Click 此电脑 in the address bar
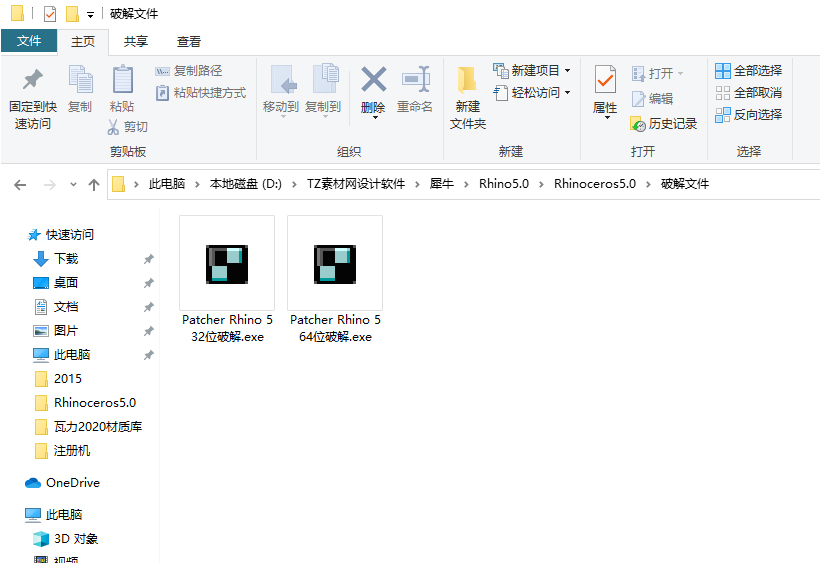Screen dimensions: 820x563 pyautogui.click(x=167, y=183)
